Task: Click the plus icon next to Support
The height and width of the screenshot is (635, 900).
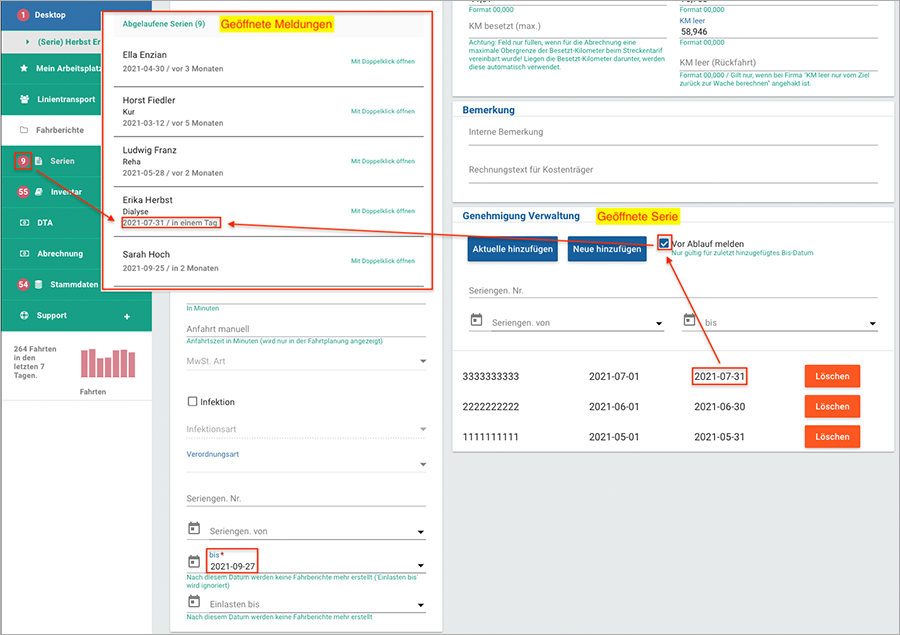Action: (x=127, y=316)
